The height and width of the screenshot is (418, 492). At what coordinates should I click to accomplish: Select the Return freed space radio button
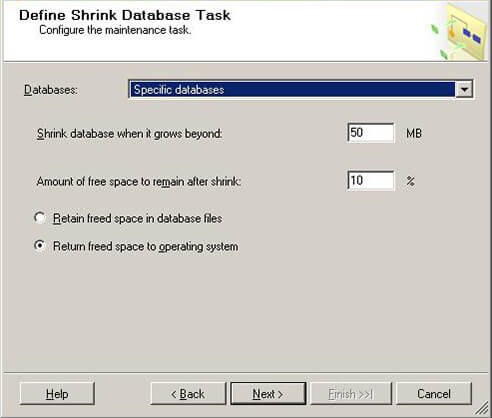[40, 246]
